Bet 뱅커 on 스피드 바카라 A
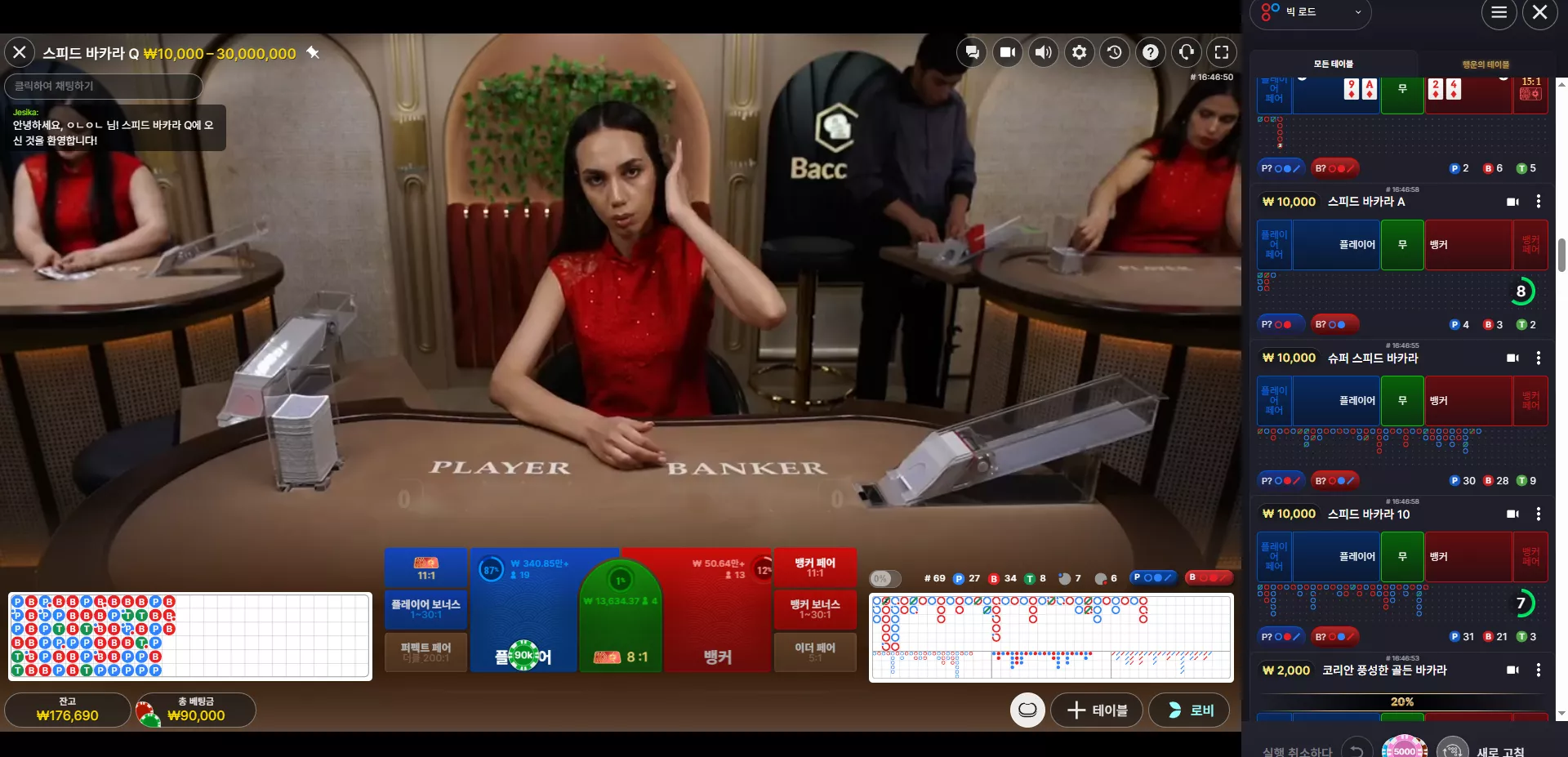 click(x=1468, y=245)
